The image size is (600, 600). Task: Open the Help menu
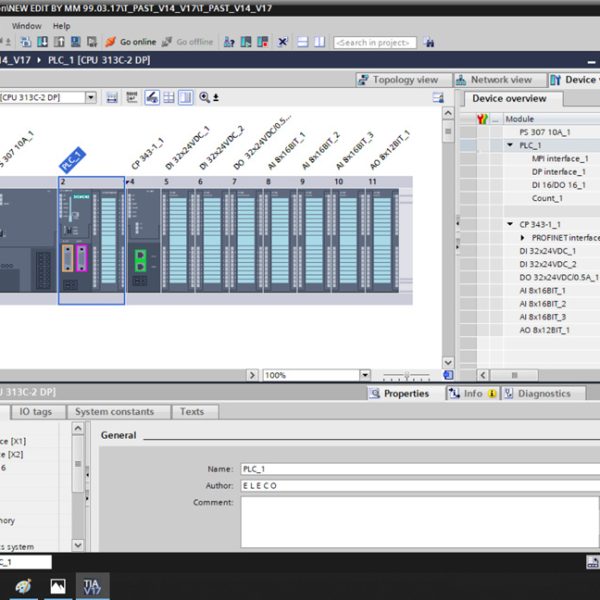pyautogui.click(x=61, y=26)
